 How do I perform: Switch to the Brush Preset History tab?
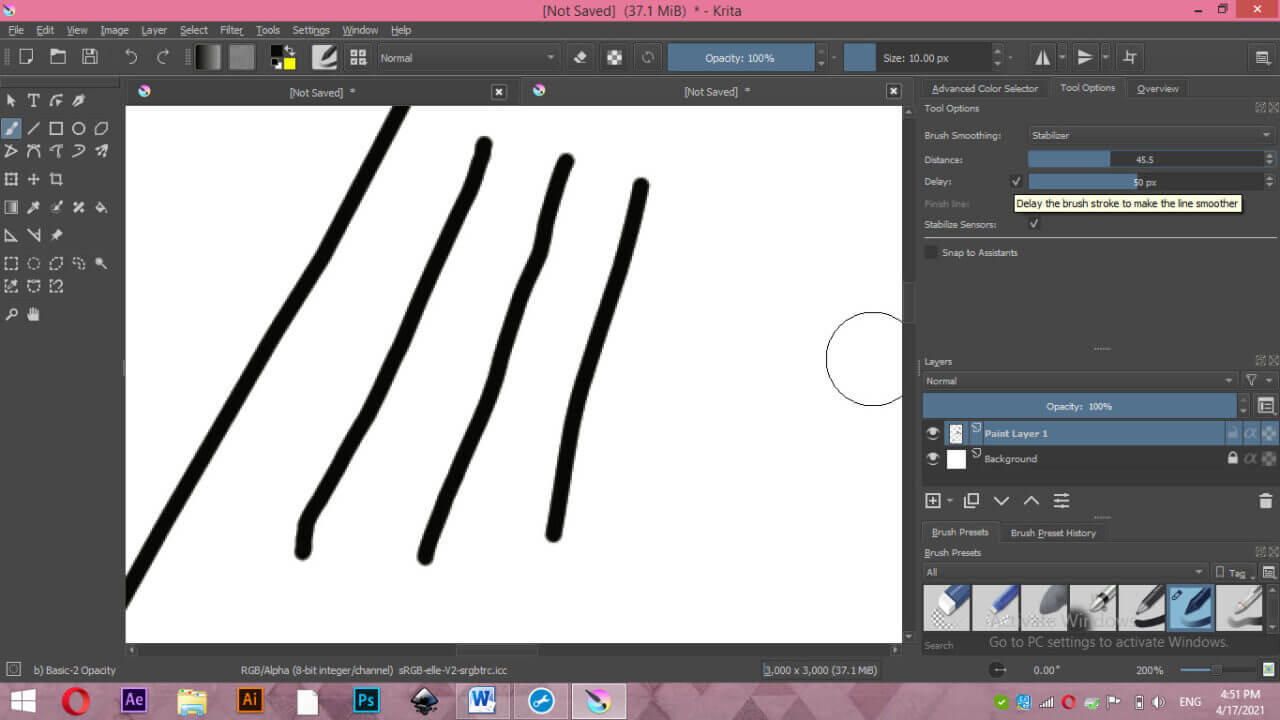click(x=1053, y=532)
